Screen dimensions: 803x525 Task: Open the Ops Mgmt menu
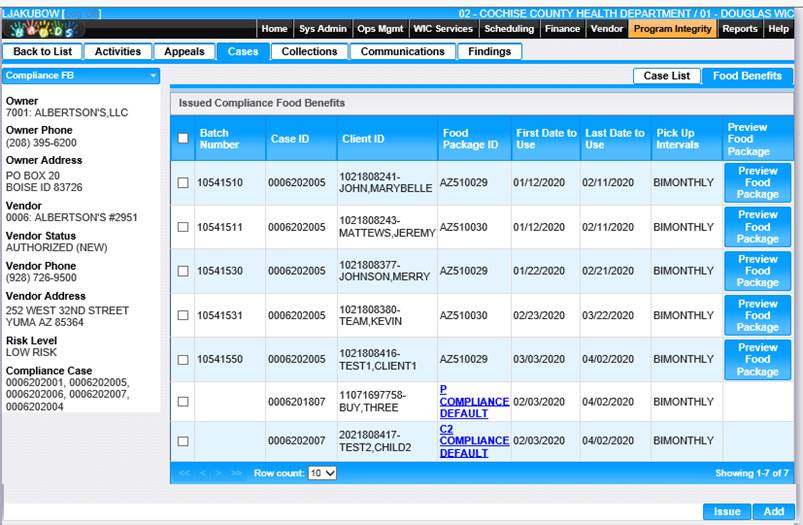pos(380,29)
